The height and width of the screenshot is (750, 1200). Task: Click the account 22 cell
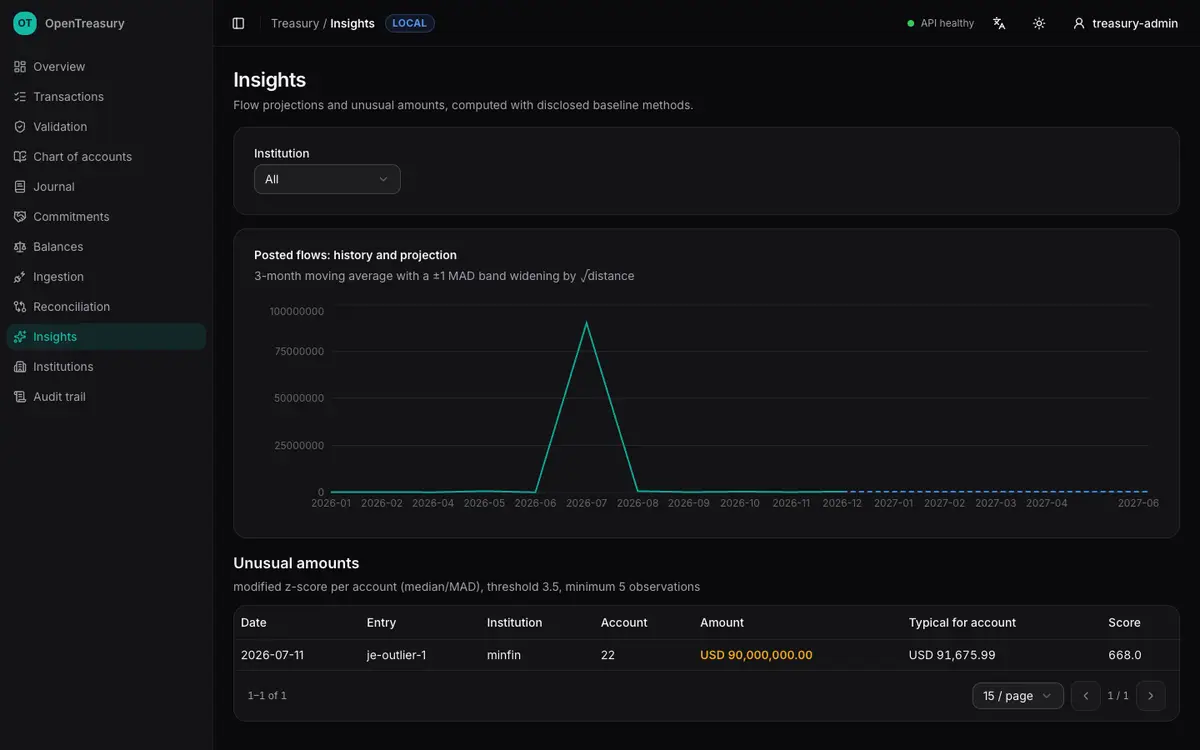coord(608,655)
